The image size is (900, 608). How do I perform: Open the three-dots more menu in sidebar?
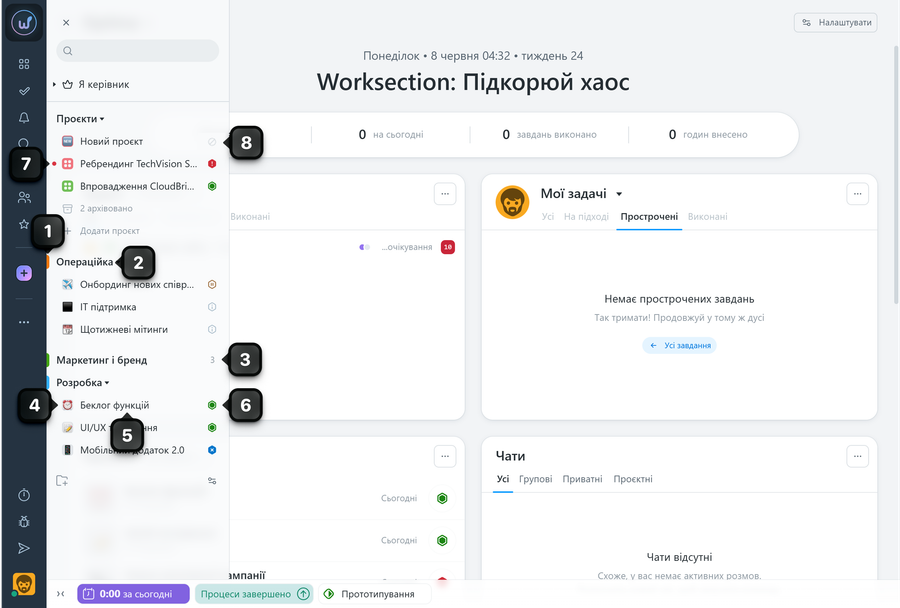pos(24,322)
